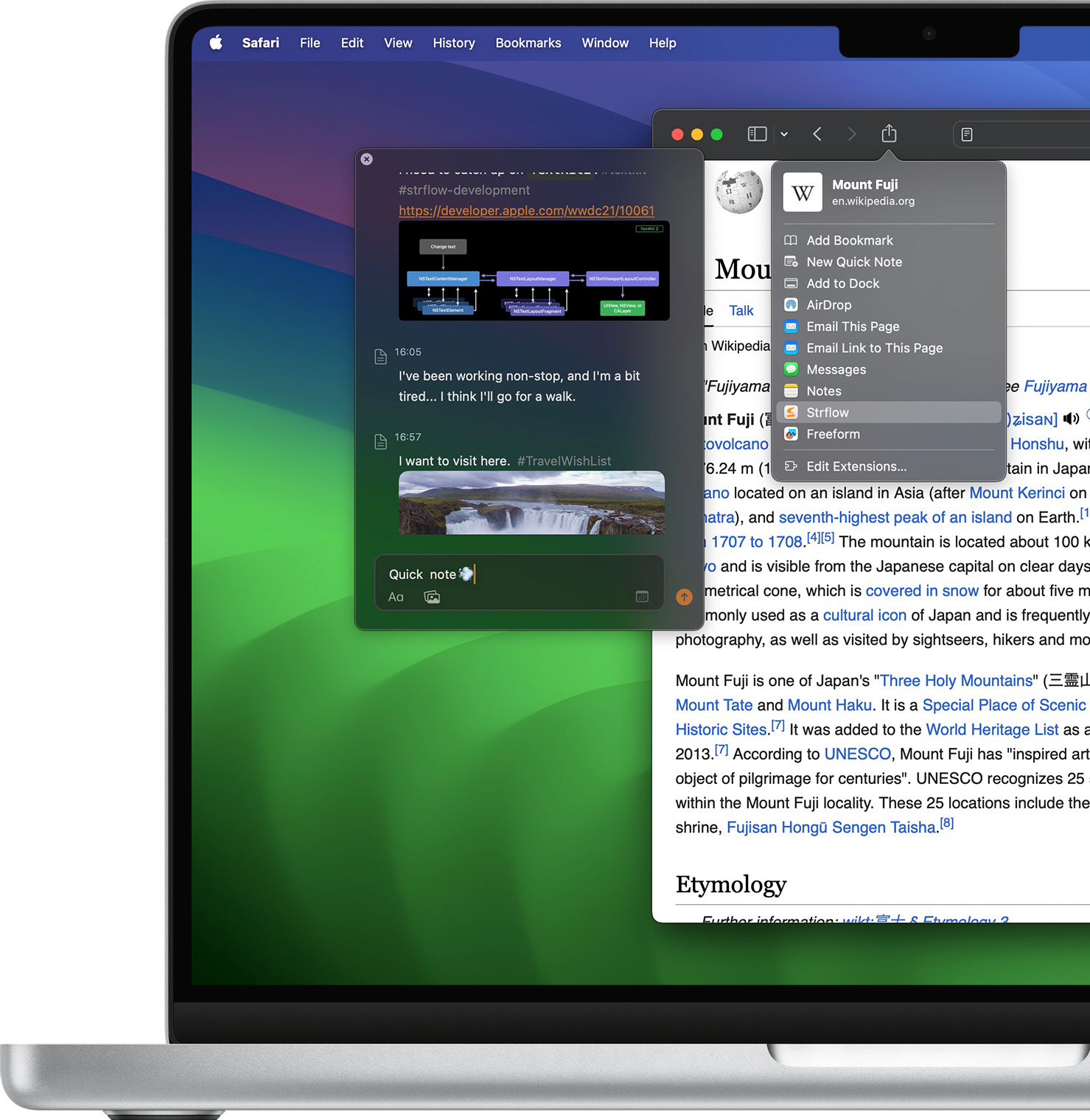
Task: Click the Etymology section heading
Action: coord(731,884)
